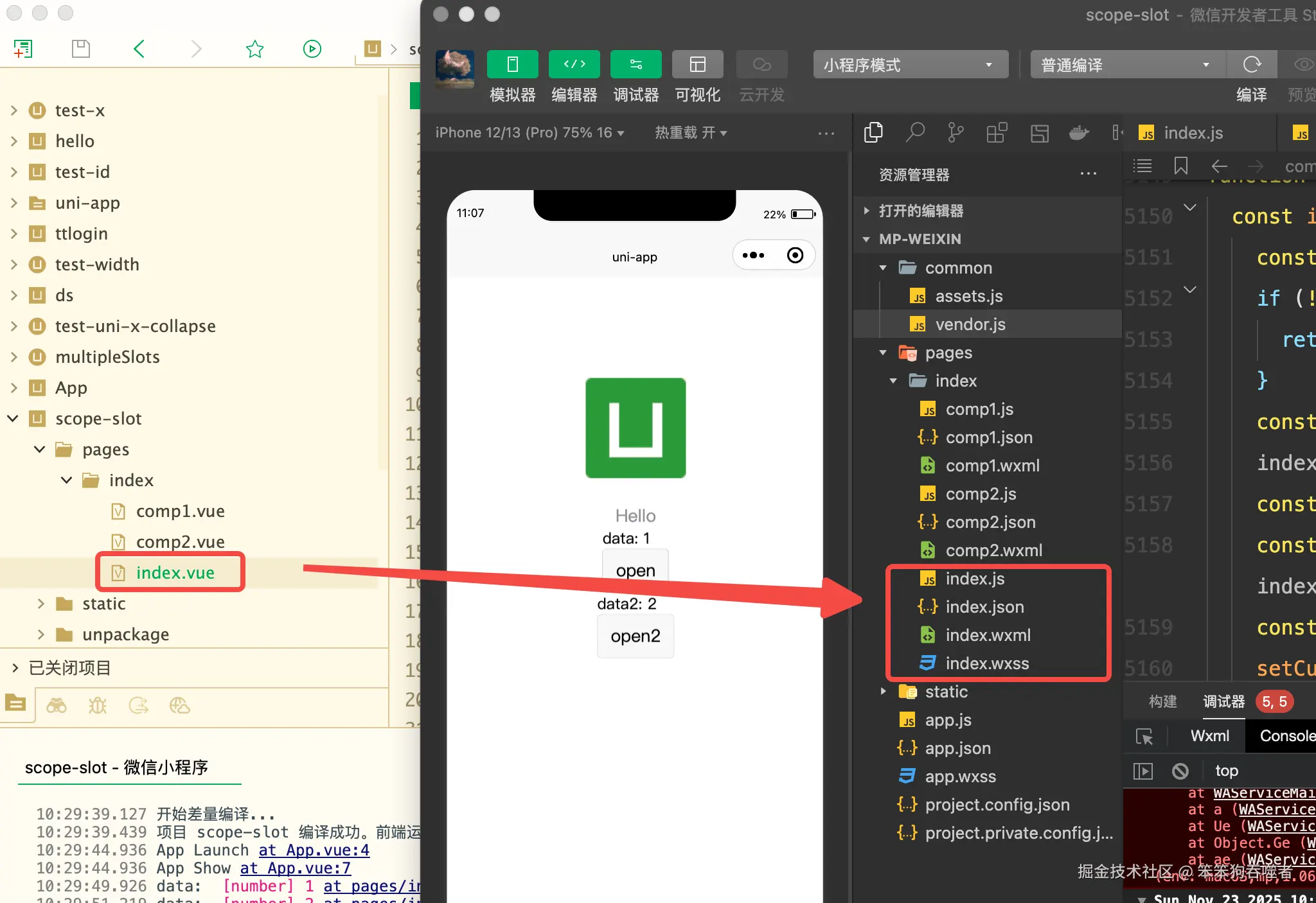Click the compile refresh icon
This screenshot has width=1316, height=903.
click(1252, 64)
